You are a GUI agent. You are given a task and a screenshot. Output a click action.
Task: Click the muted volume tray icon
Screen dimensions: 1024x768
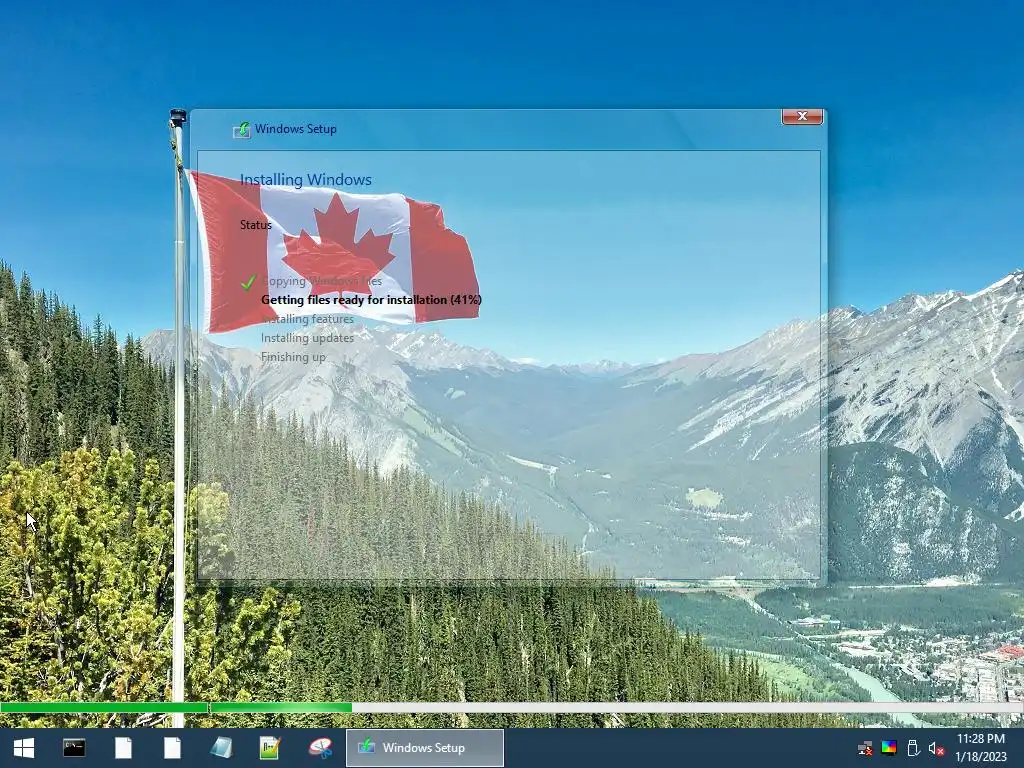pos(936,749)
